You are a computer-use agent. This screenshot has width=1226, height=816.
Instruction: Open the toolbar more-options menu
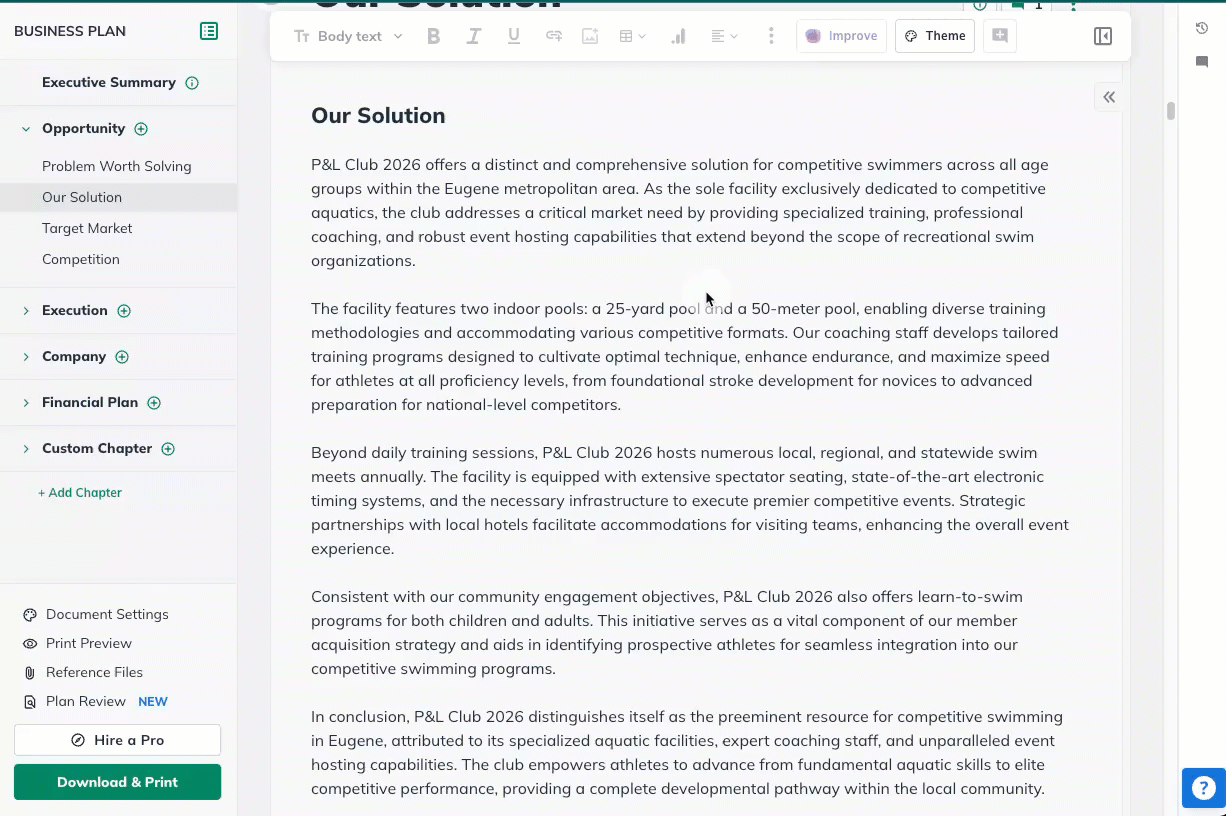click(x=770, y=36)
